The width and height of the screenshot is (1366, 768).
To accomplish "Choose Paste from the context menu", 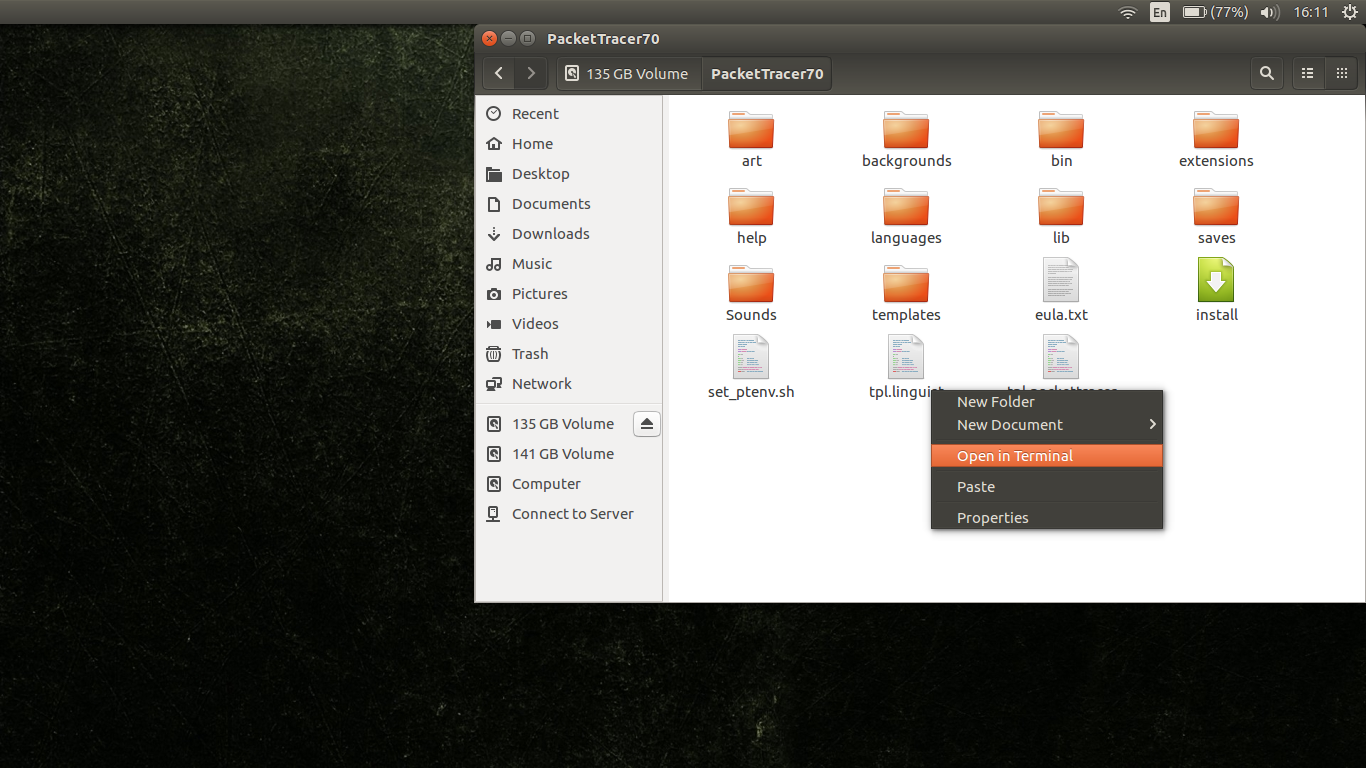I will pos(1047,487).
